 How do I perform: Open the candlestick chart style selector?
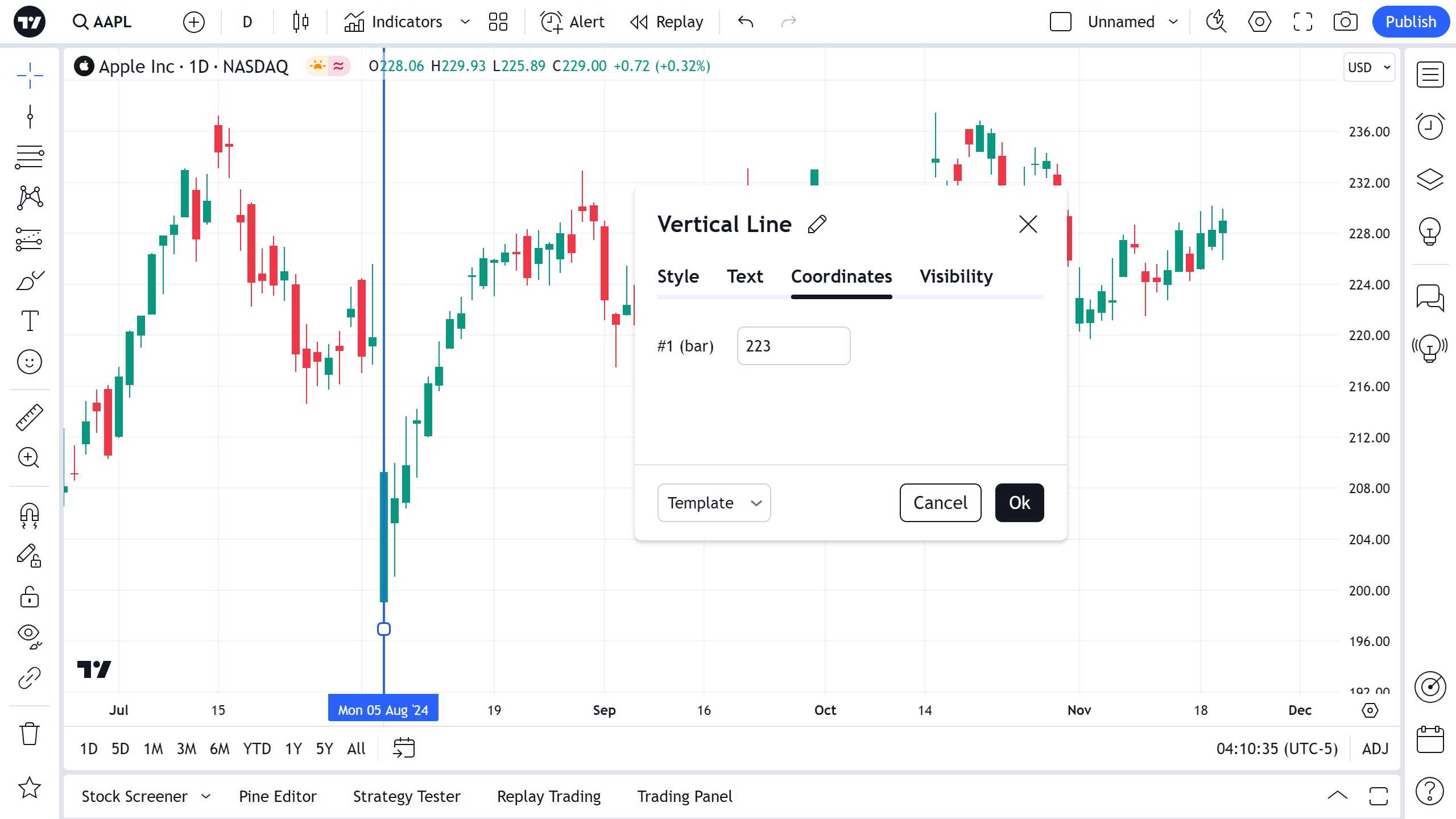click(x=300, y=22)
